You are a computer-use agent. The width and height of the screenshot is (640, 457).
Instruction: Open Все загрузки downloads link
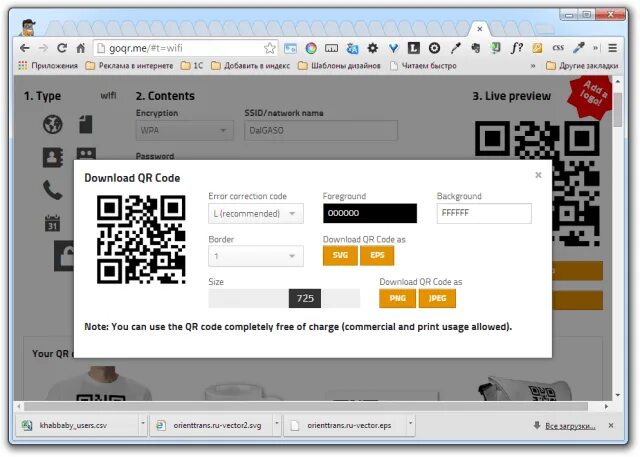click(570, 426)
